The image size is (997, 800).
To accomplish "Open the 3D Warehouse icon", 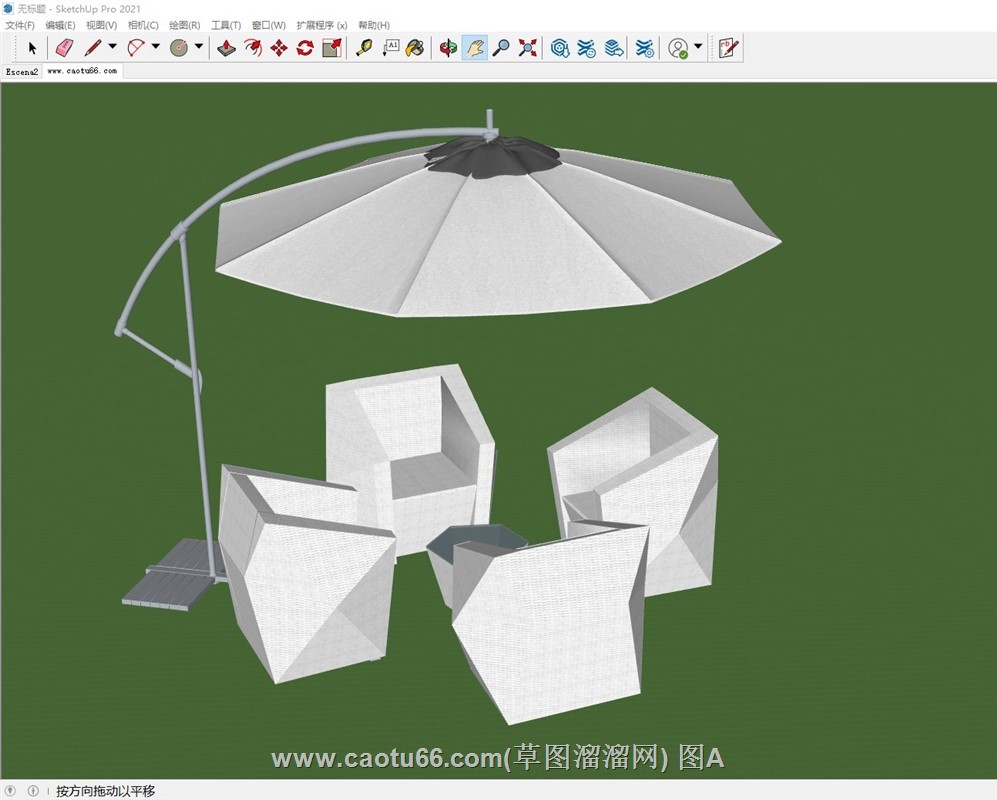I will pos(560,48).
